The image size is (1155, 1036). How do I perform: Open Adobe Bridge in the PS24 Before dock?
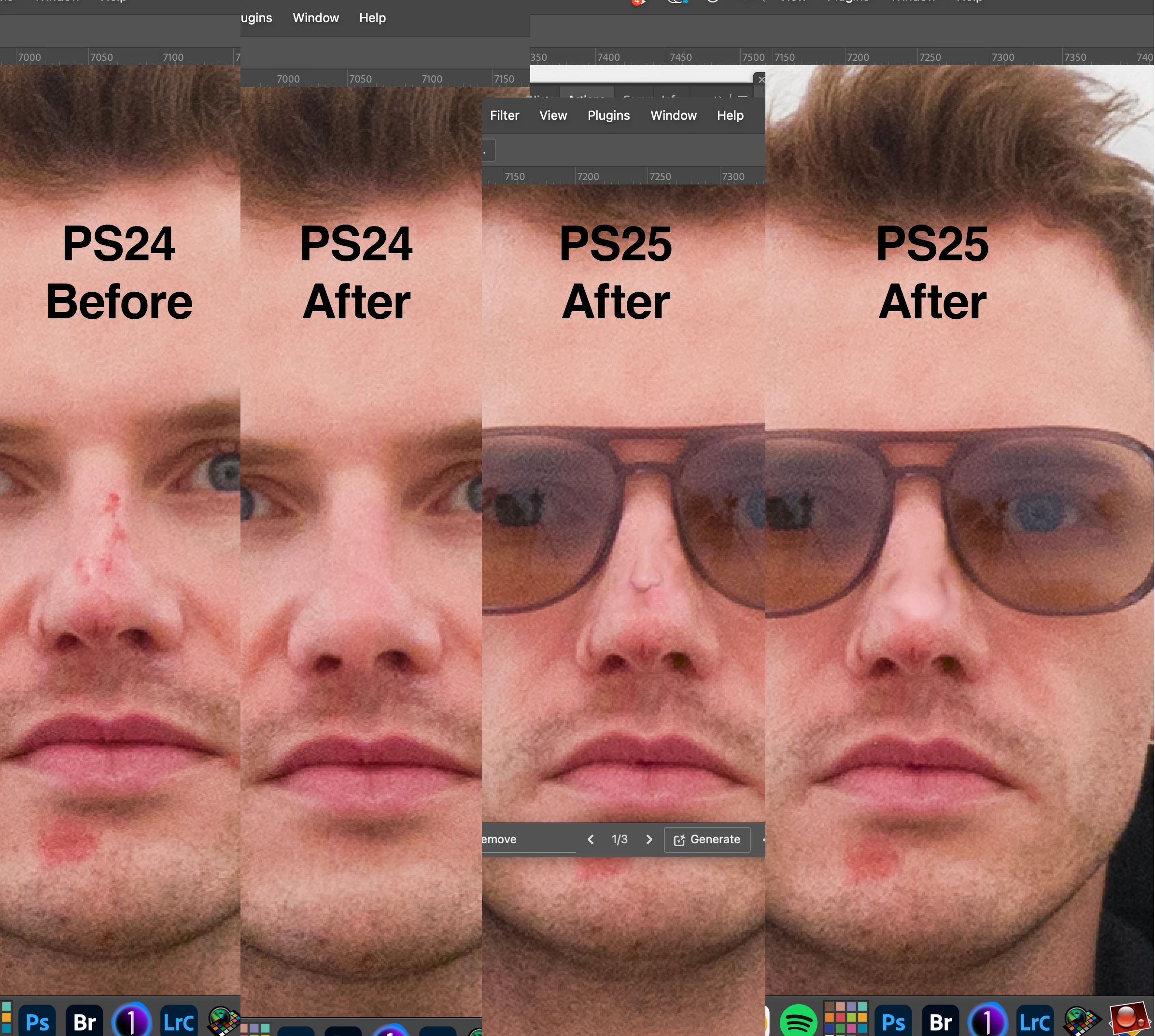[x=85, y=1022]
